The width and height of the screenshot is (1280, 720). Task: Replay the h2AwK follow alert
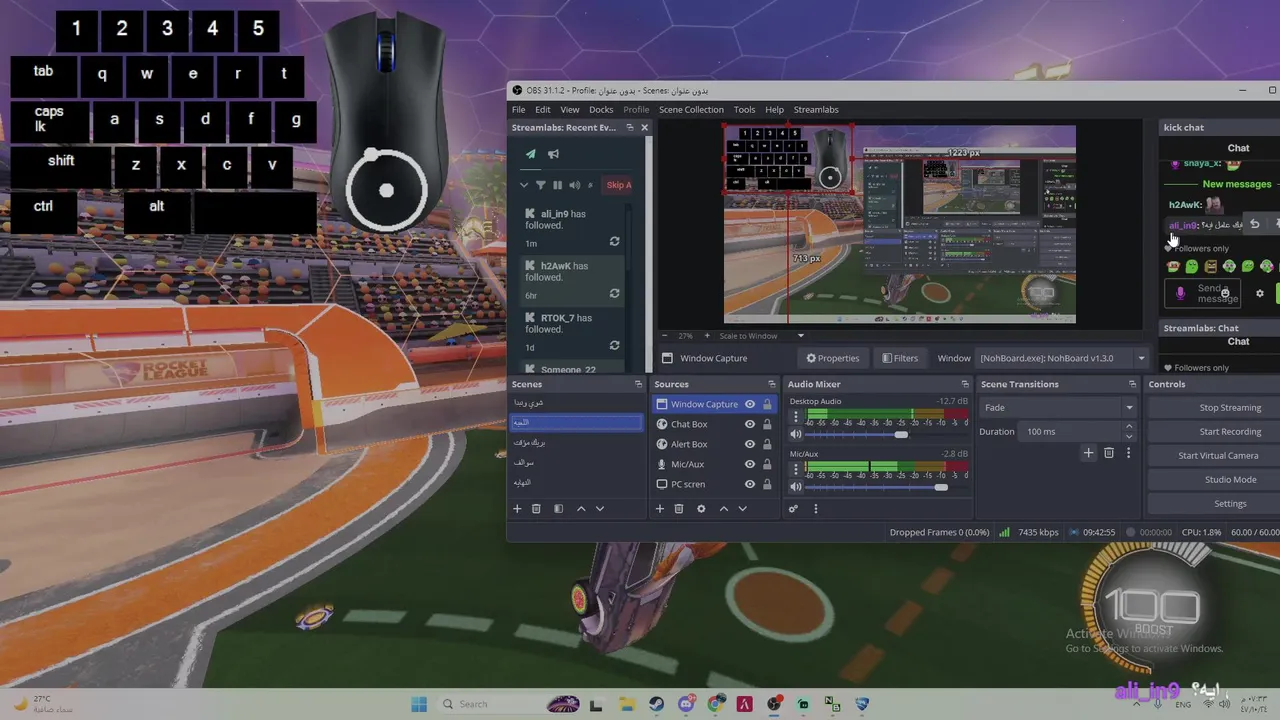click(x=614, y=294)
